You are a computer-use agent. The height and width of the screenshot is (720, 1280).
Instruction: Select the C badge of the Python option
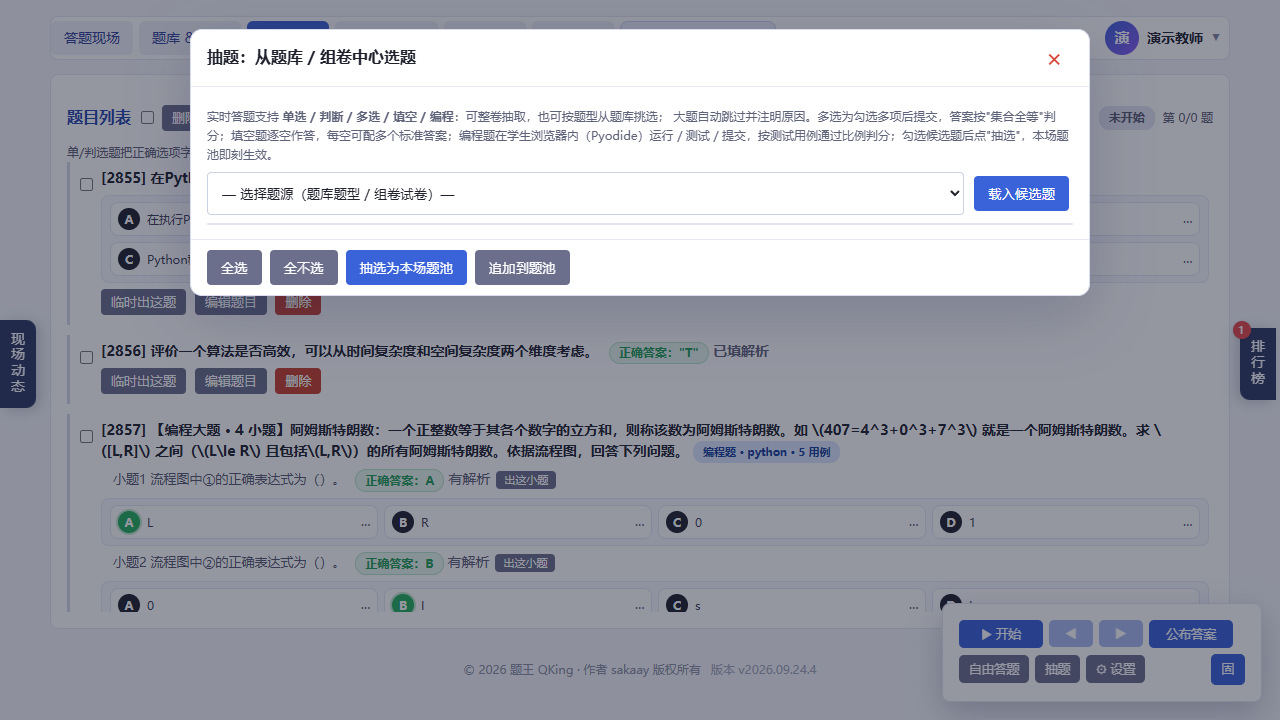tap(128, 259)
